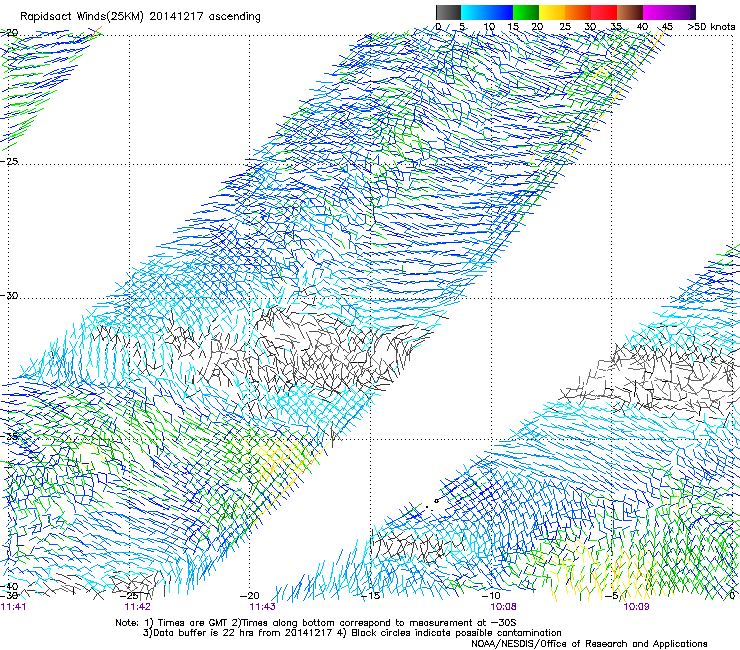Pick the orange 25-30 knots legend color
Image resolution: width=740 pixels, height=650 pixels.
(578, 12)
